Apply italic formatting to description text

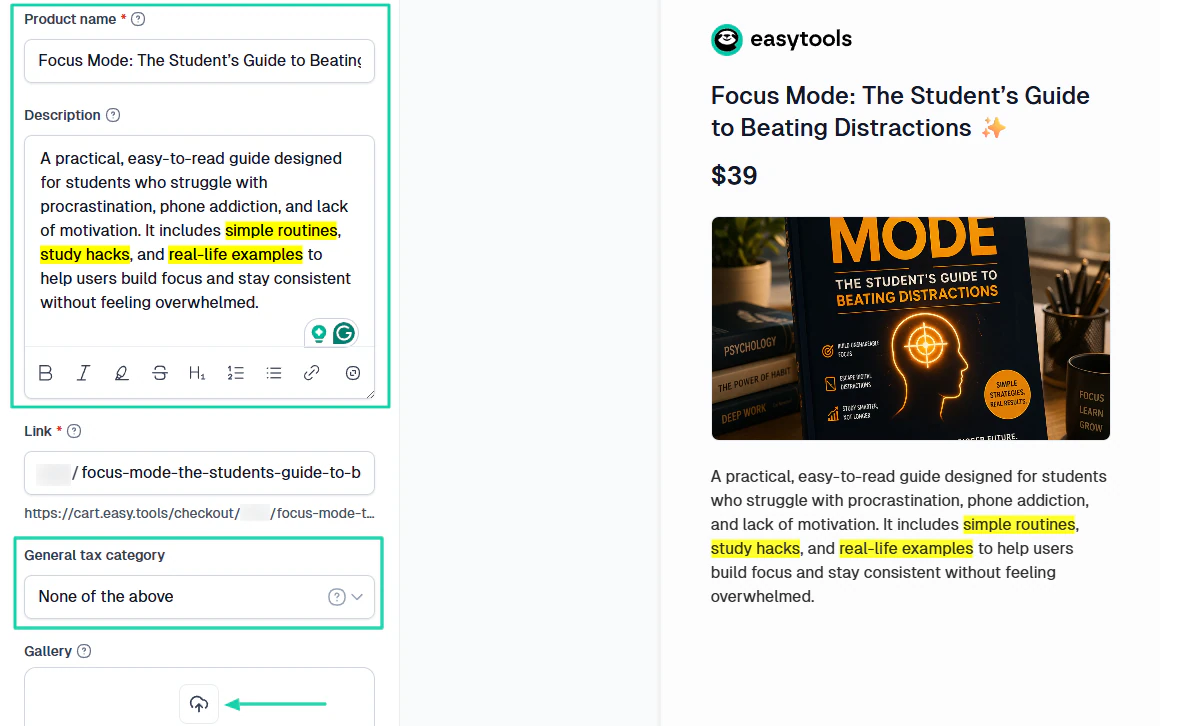83,373
